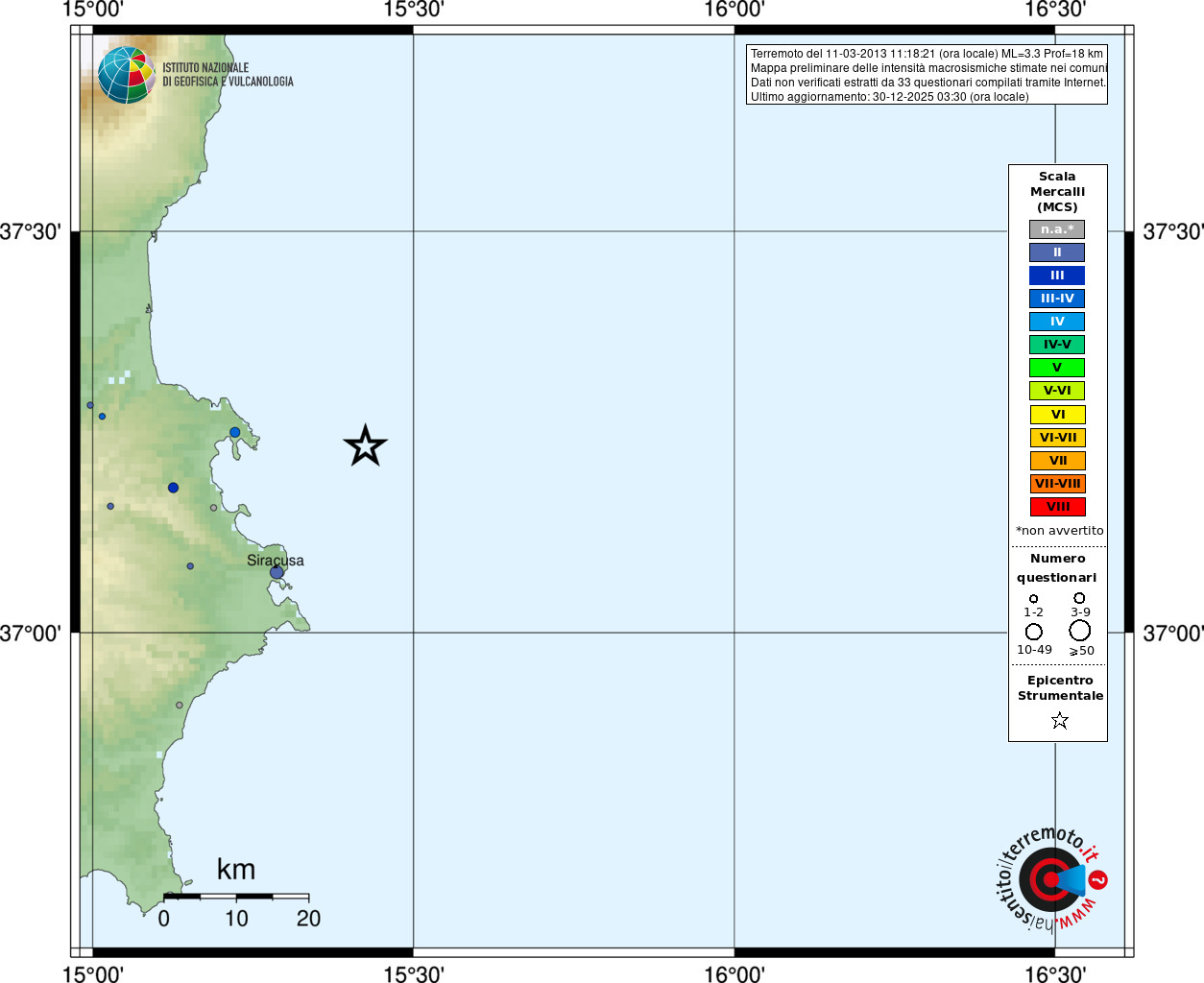The height and width of the screenshot is (983, 1204).
Task: Click the INGV globe logo
Action: 126,75
